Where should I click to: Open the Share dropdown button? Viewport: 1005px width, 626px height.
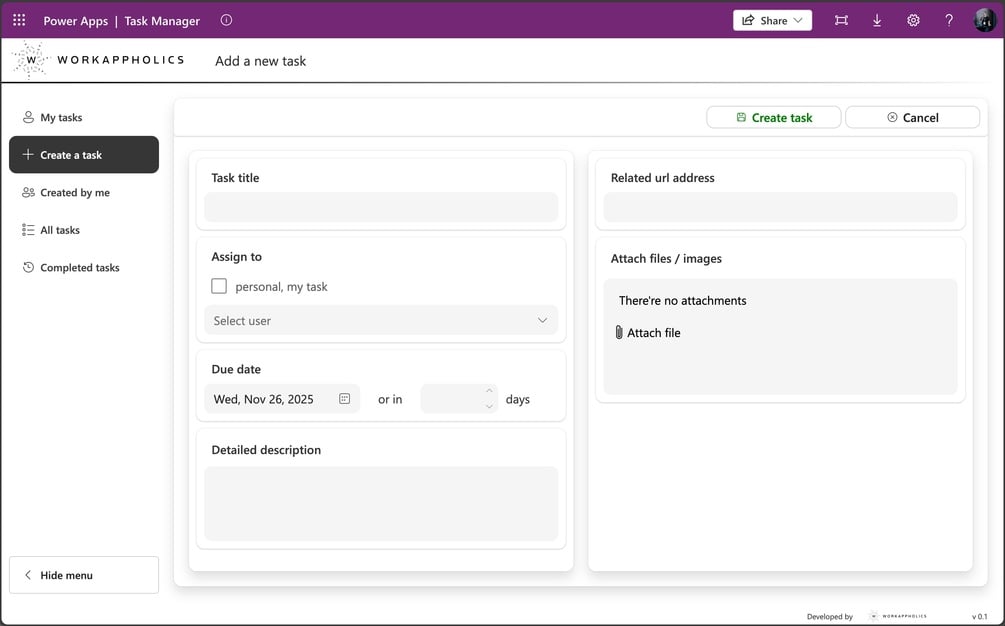pos(772,20)
